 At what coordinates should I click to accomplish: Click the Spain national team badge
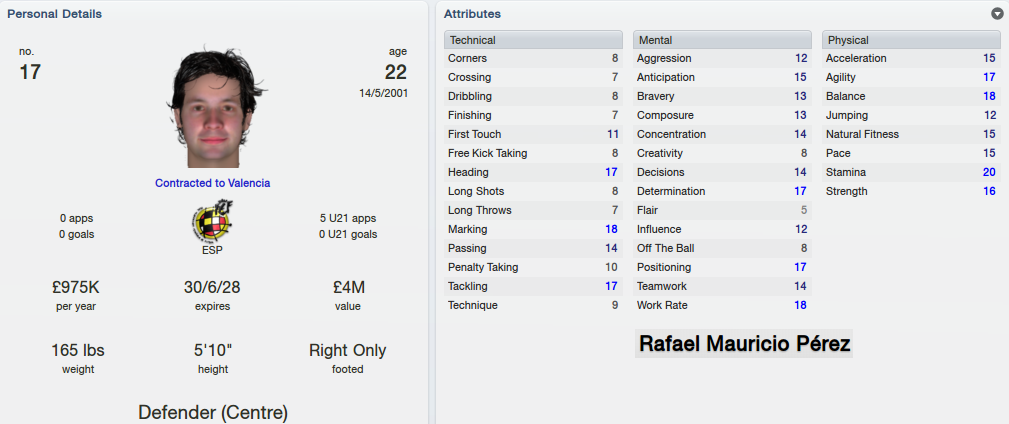pyautogui.click(x=212, y=221)
